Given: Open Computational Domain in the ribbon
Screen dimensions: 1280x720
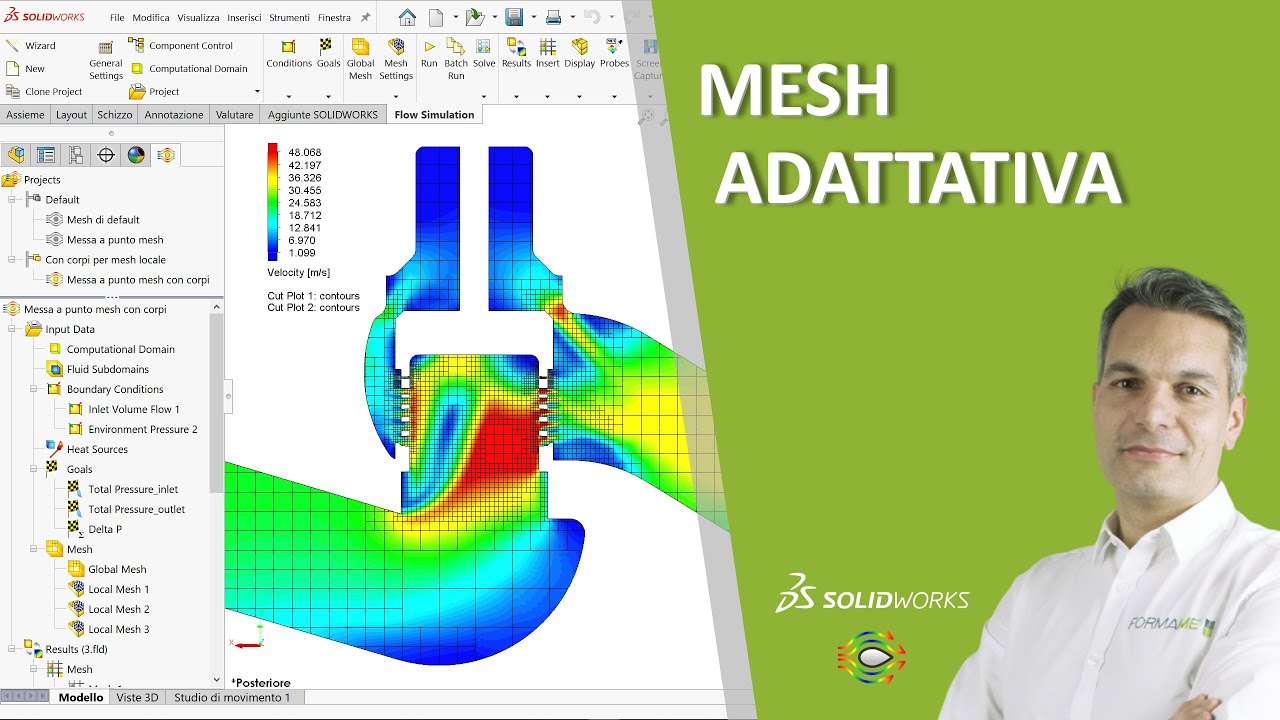Looking at the screenshot, I should pos(187,69).
